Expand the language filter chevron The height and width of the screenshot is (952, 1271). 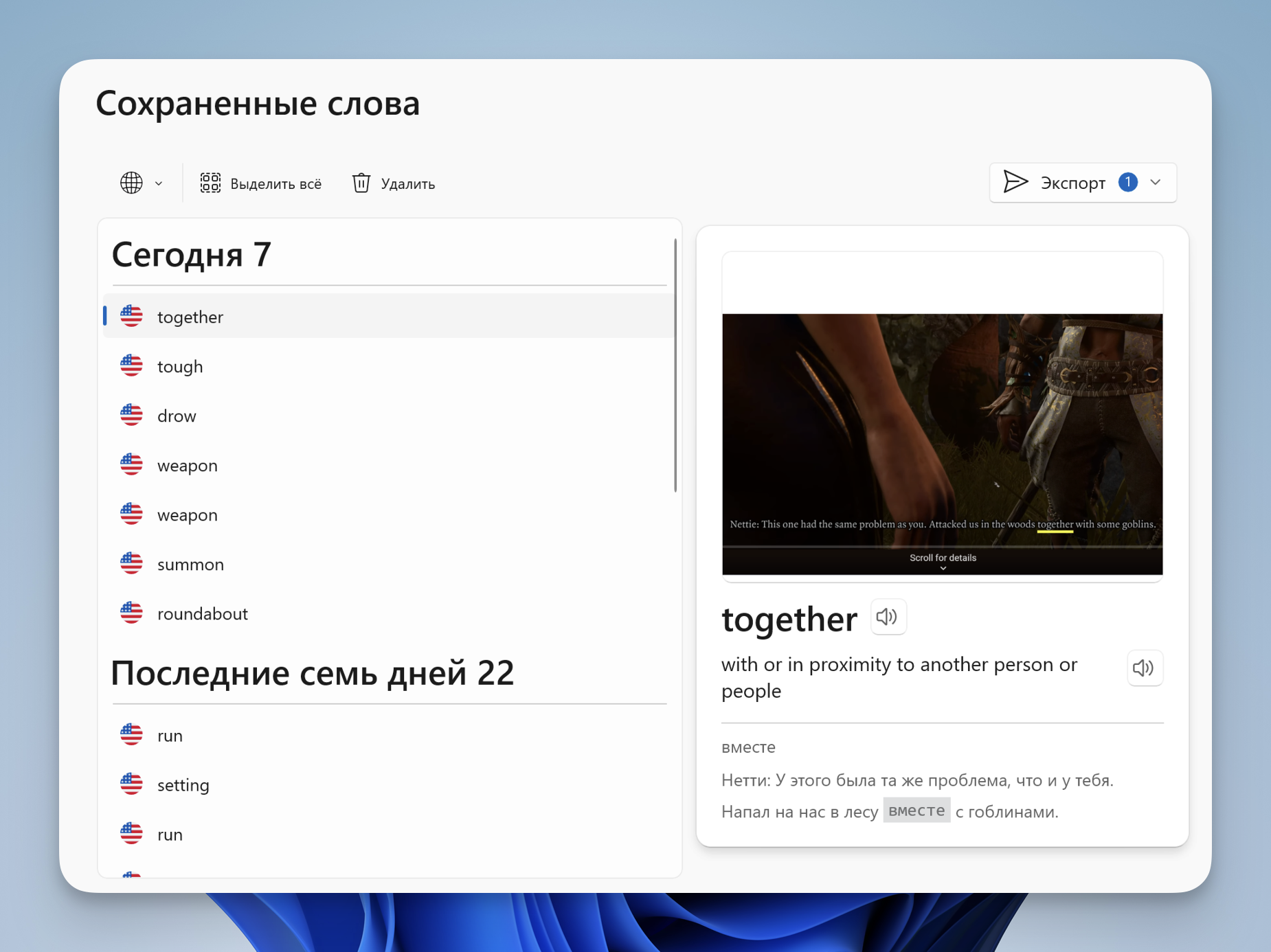point(159,183)
